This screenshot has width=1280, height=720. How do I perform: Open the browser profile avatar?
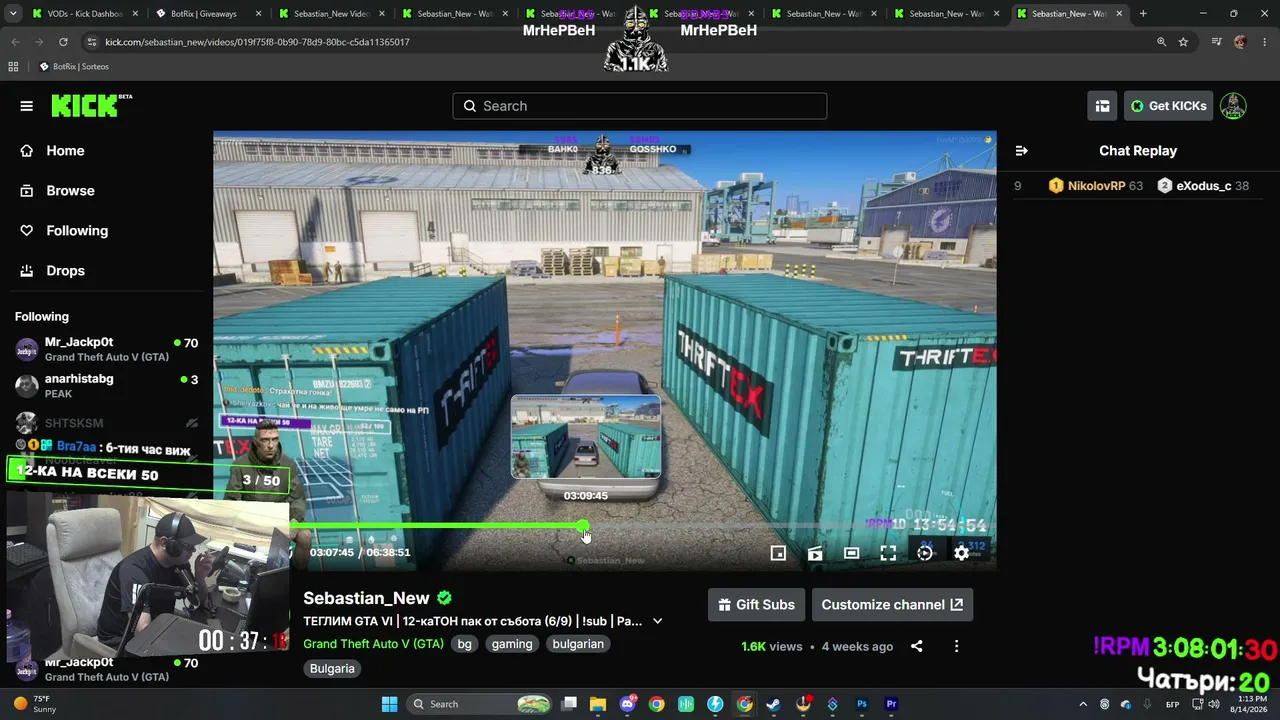click(1240, 42)
